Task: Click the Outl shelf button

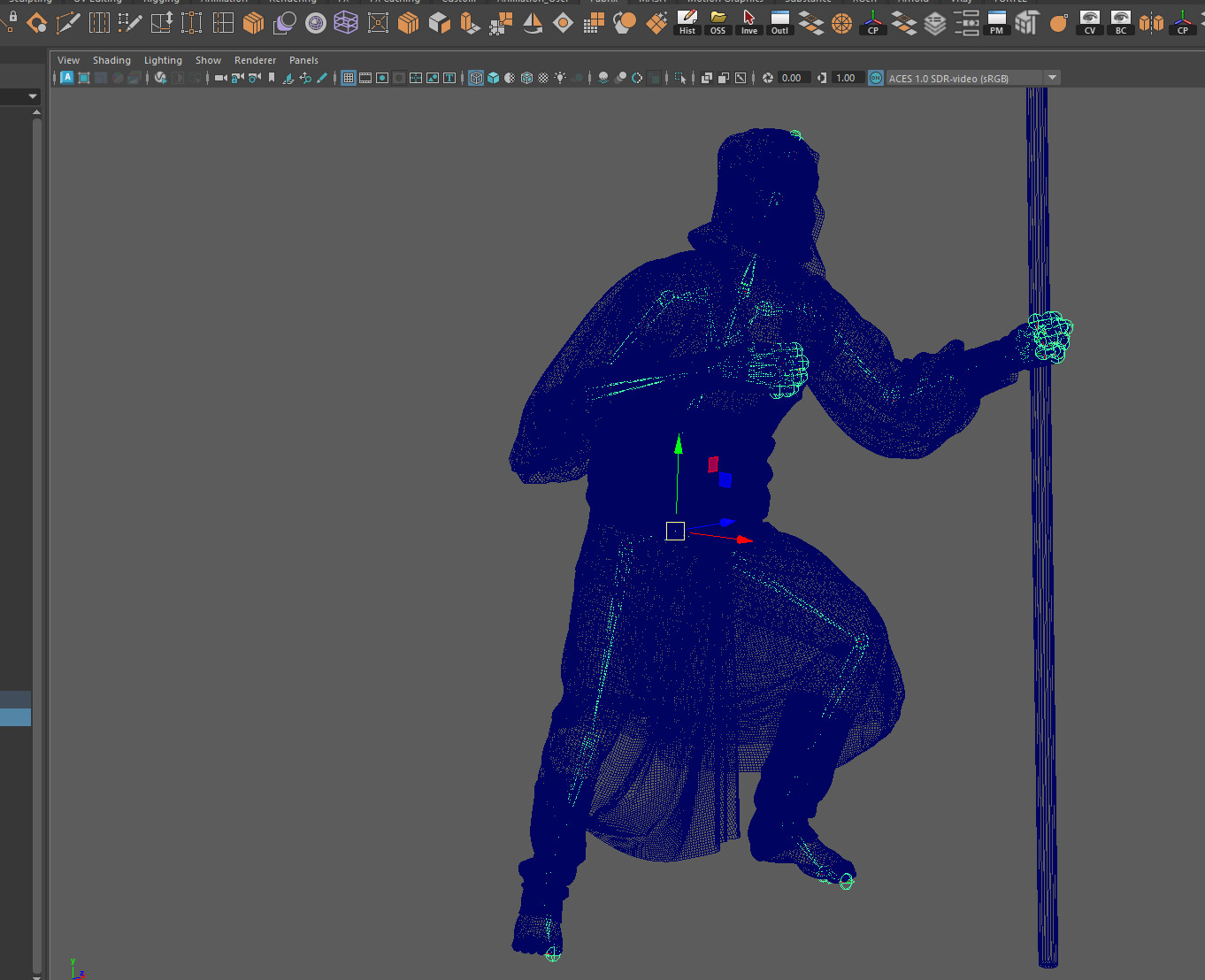Action: click(779, 22)
